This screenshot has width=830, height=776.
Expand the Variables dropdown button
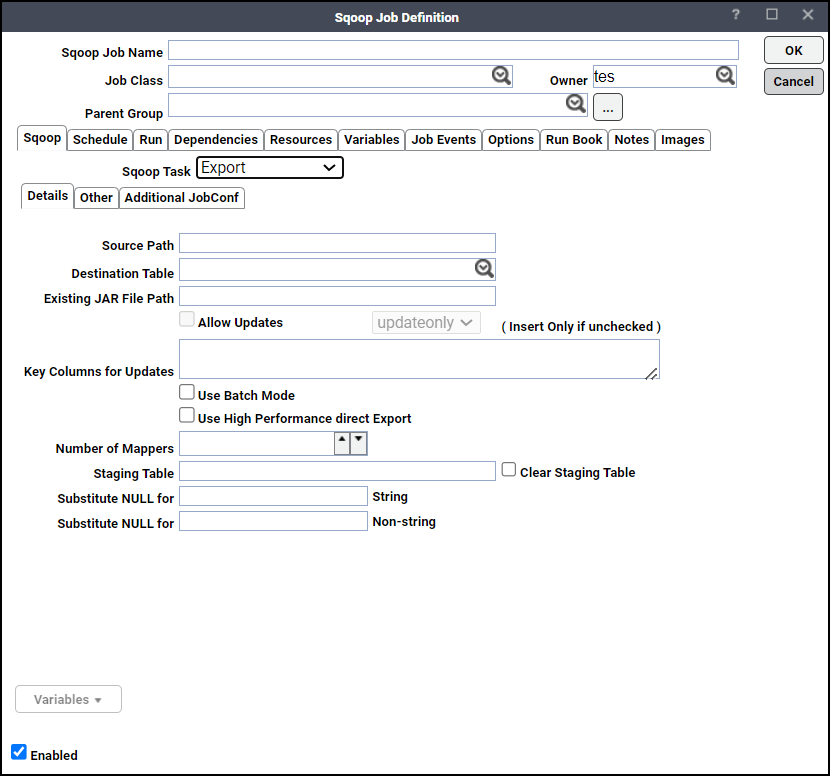[68, 699]
